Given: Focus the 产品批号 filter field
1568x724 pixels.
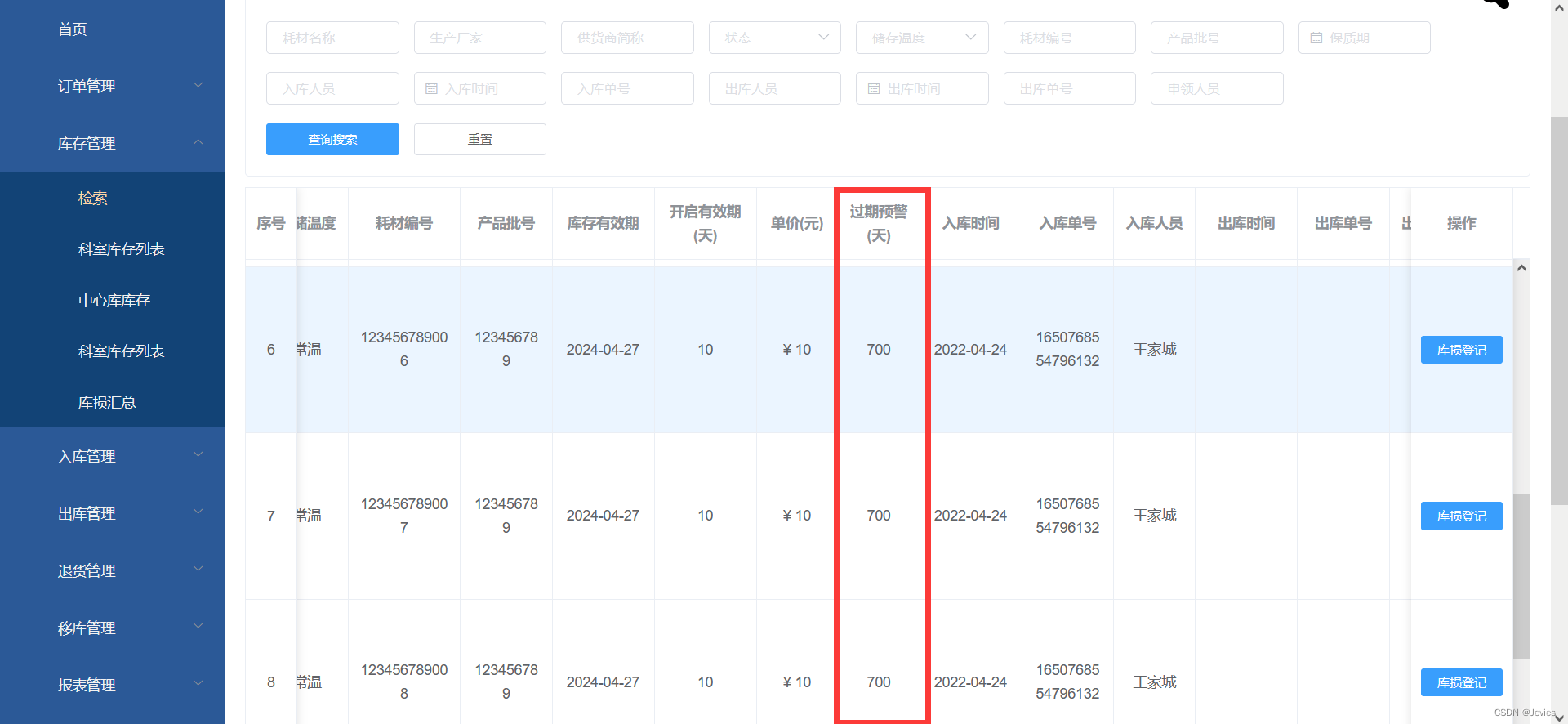Looking at the screenshot, I should 1217,38.
